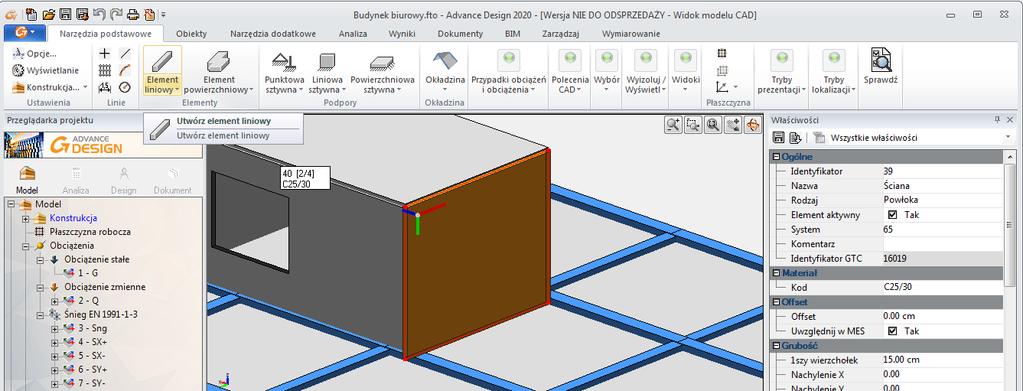Click the Komentarz input field
Viewport: 1023px width, 391px height.
pyautogui.click(x=942, y=244)
